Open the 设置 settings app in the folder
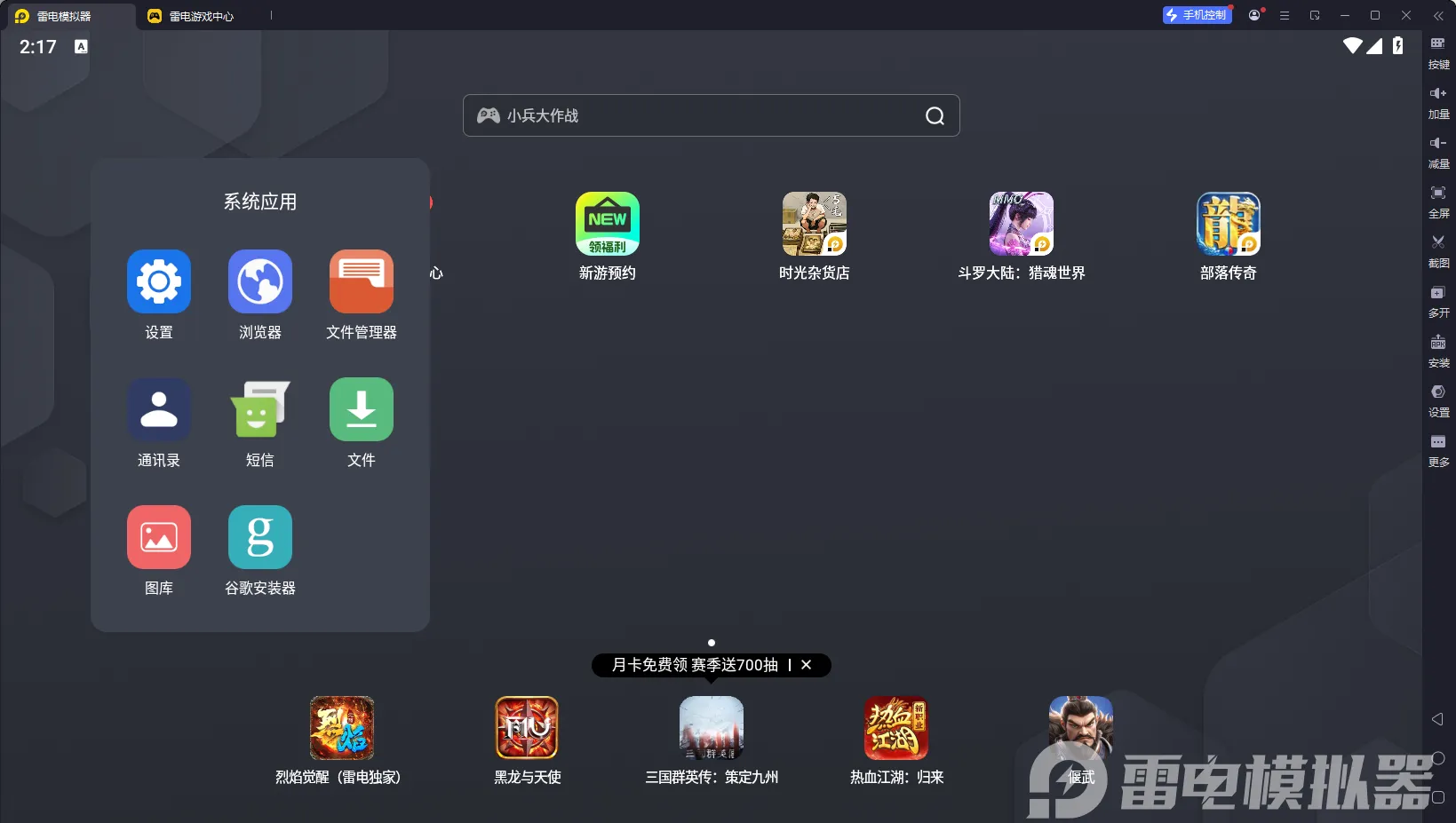 159,281
